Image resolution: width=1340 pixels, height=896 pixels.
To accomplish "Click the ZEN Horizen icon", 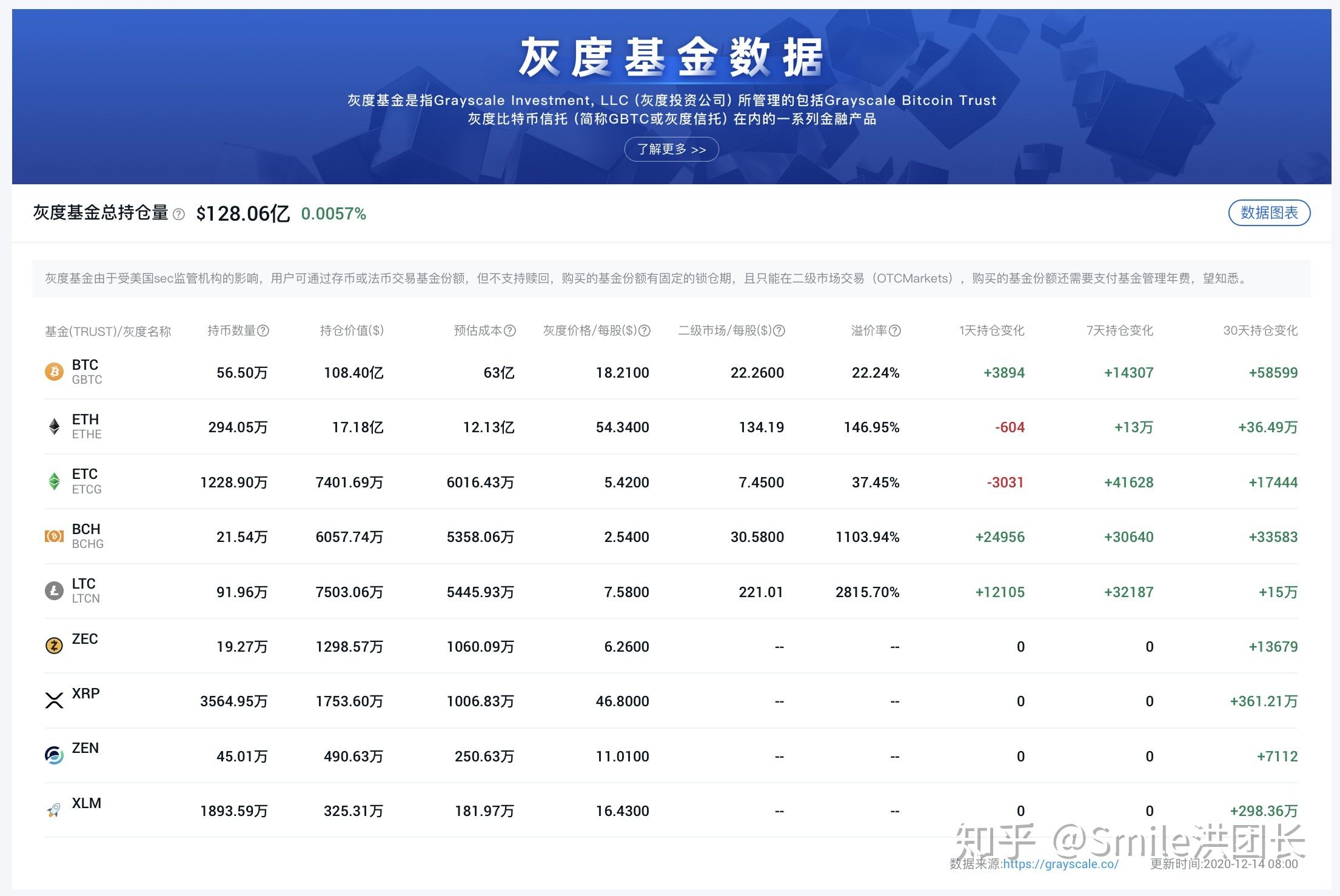I will [54, 755].
